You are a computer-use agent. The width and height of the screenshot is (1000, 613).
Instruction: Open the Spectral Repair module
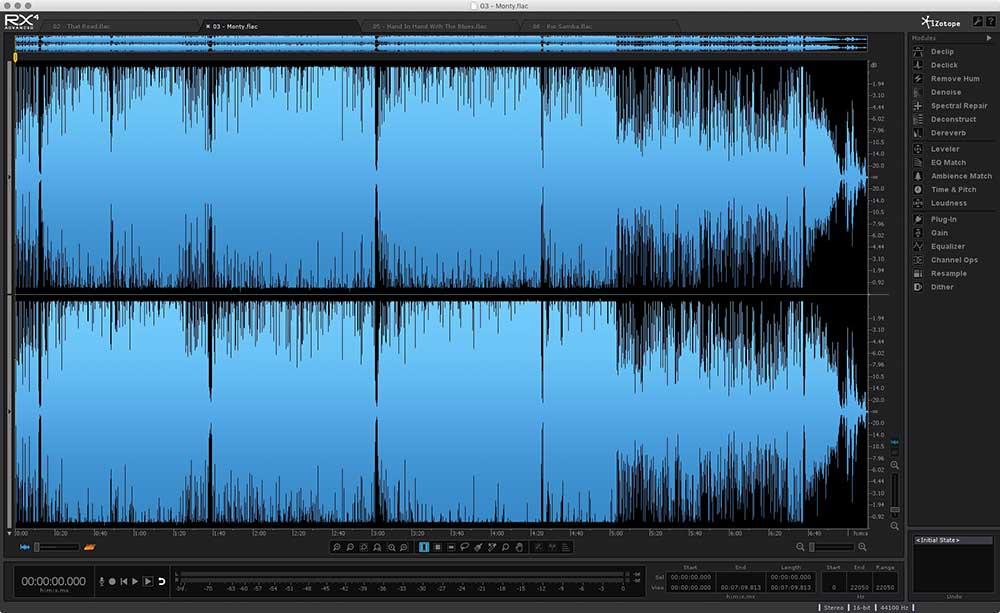point(959,106)
